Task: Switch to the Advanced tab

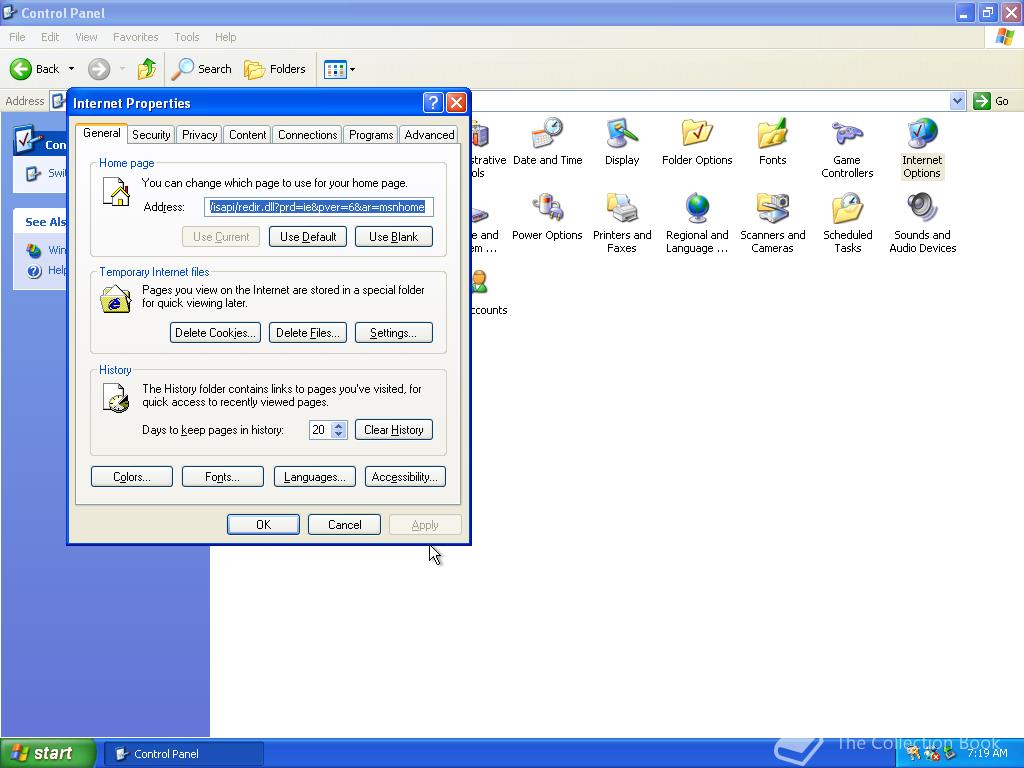Action: tap(429, 135)
